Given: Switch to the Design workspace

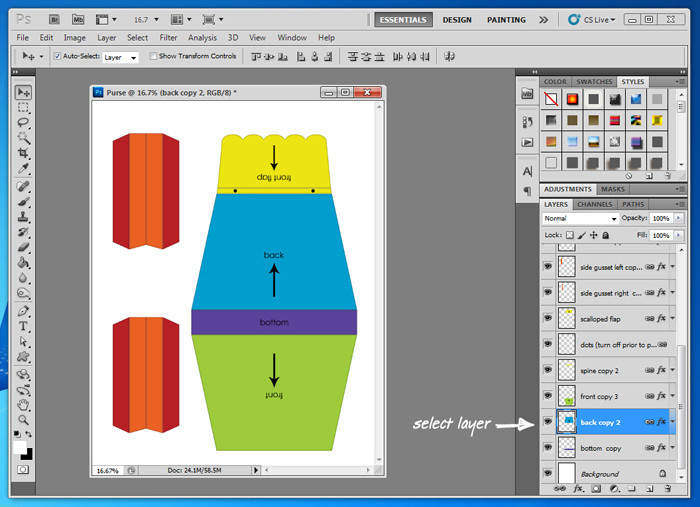Looking at the screenshot, I should coord(457,20).
